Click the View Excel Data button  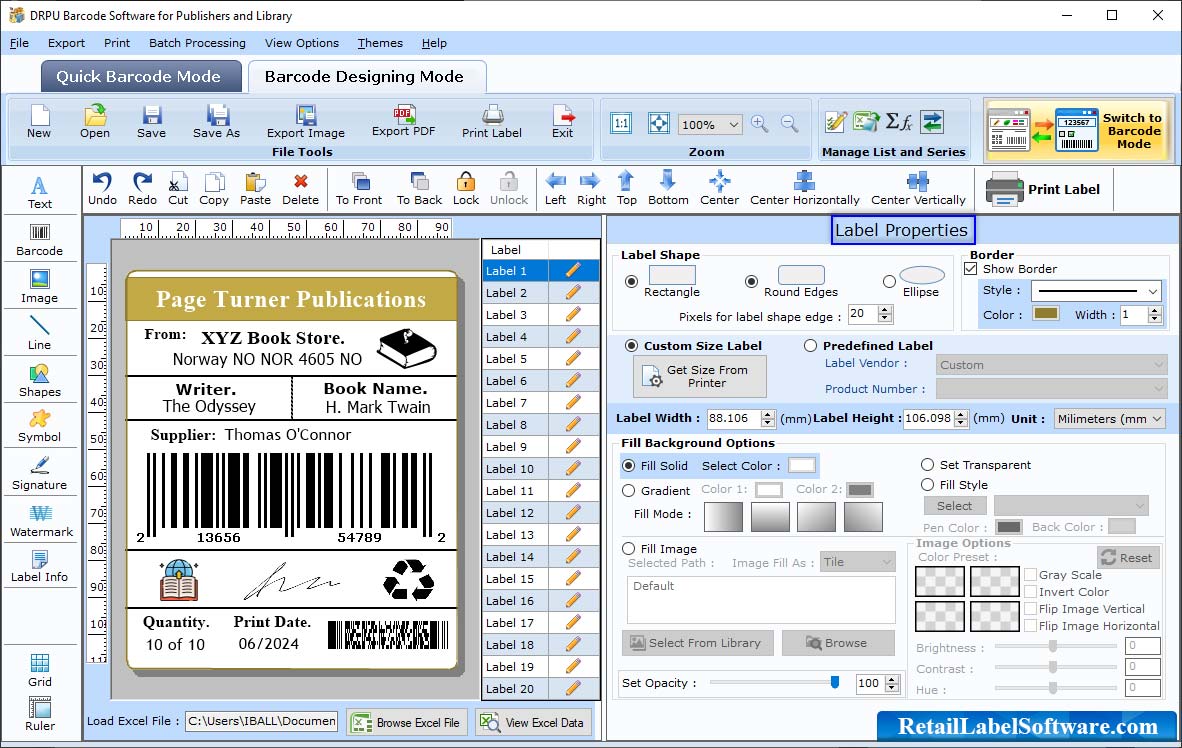click(x=534, y=722)
